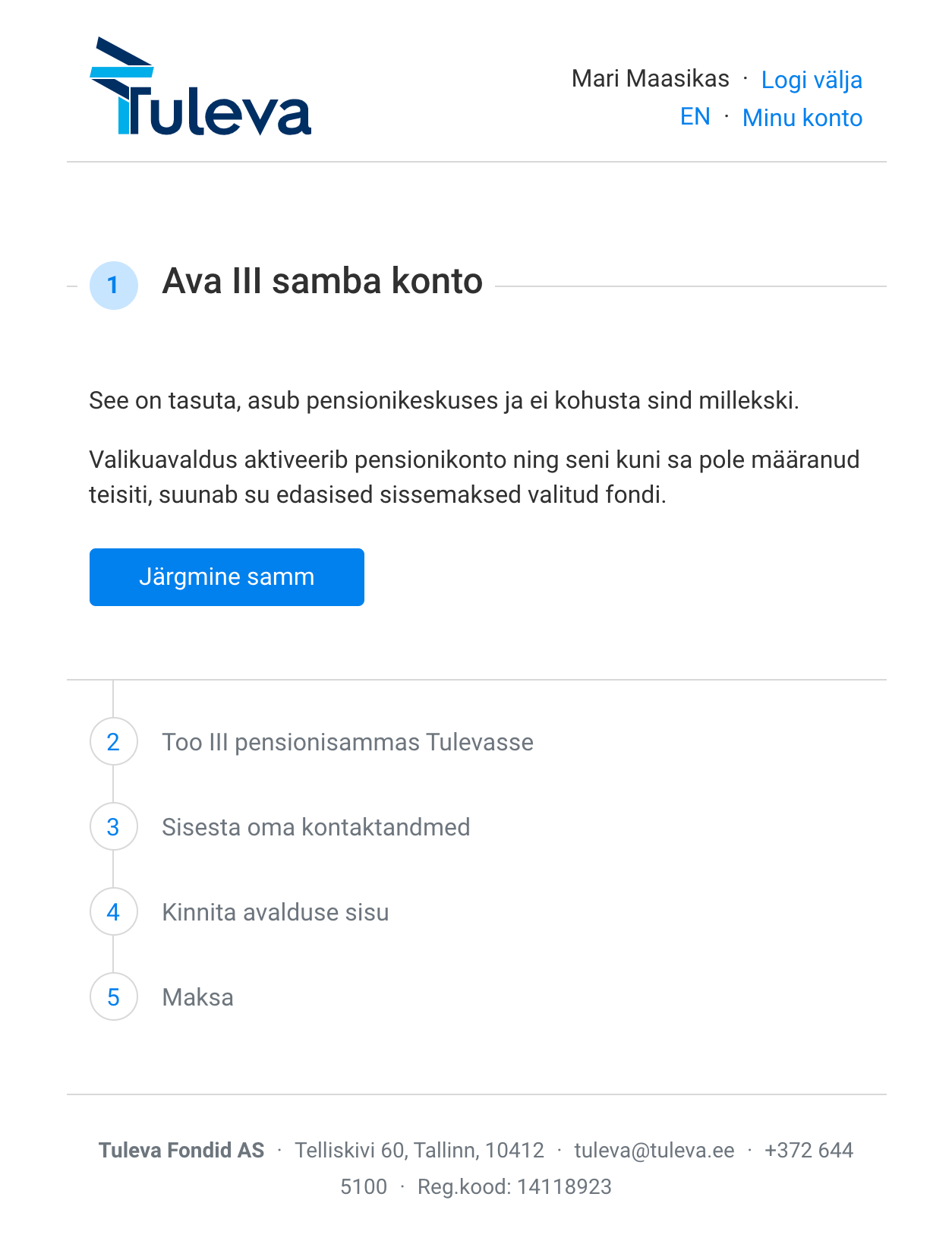Open step Sisesta oma kontaktandmed

tap(317, 827)
